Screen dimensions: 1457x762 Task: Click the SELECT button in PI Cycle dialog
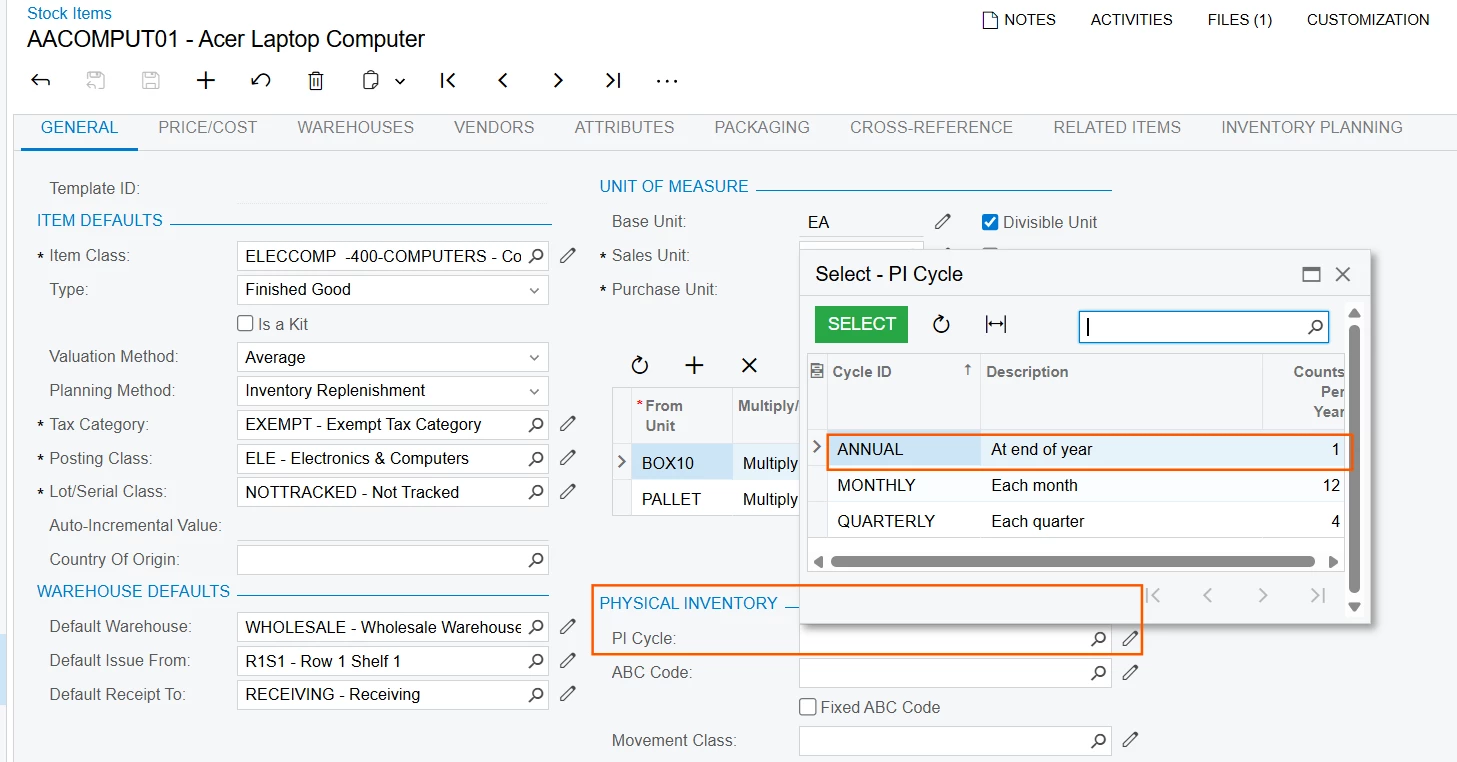pyautogui.click(x=861, y=324)
